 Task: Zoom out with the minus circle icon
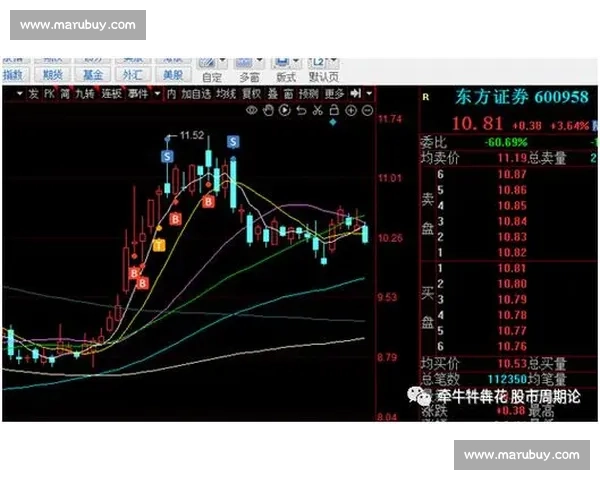point(367,111)
